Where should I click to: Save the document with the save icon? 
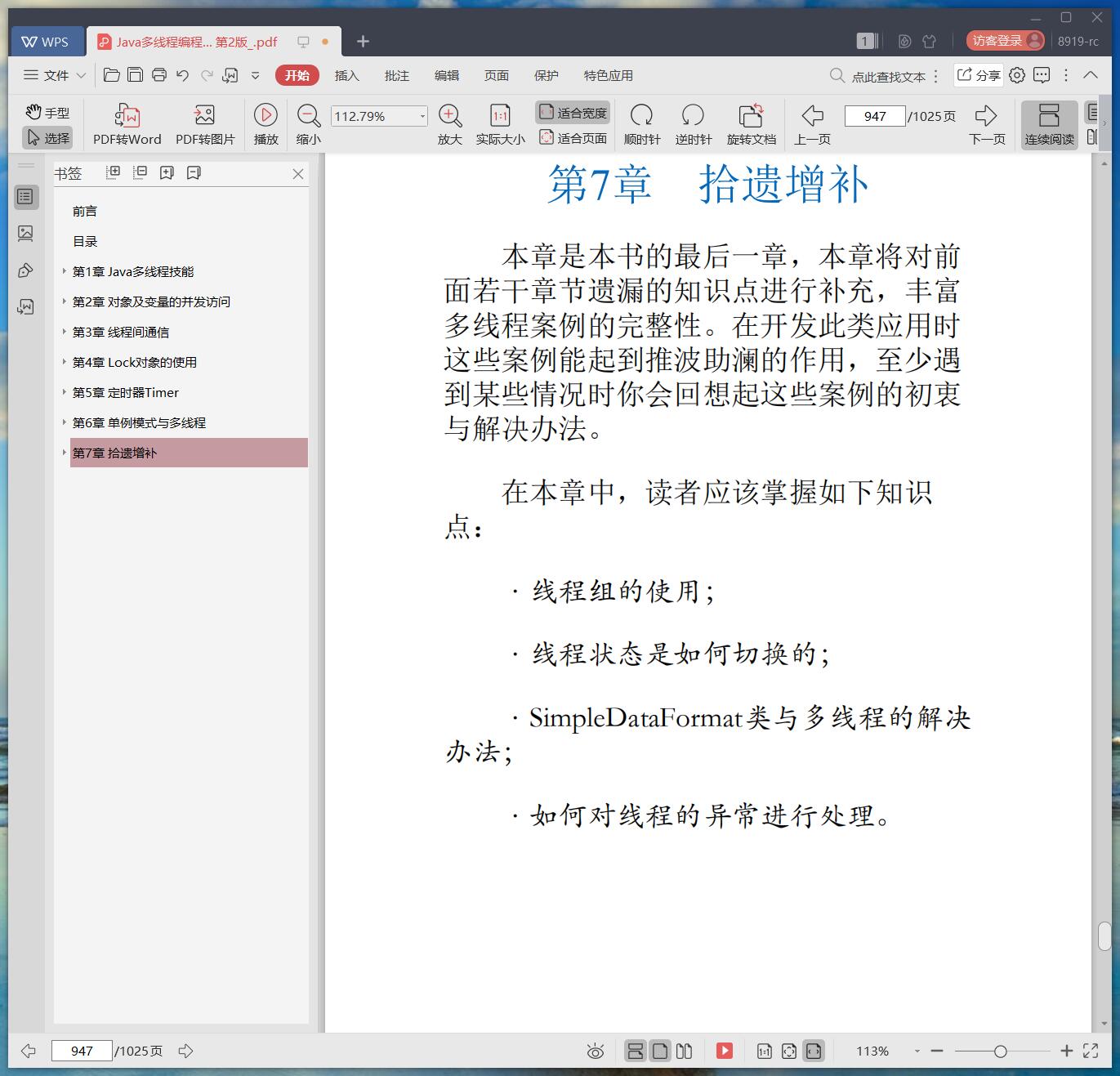pyautogui.click(x=136, y=75)
